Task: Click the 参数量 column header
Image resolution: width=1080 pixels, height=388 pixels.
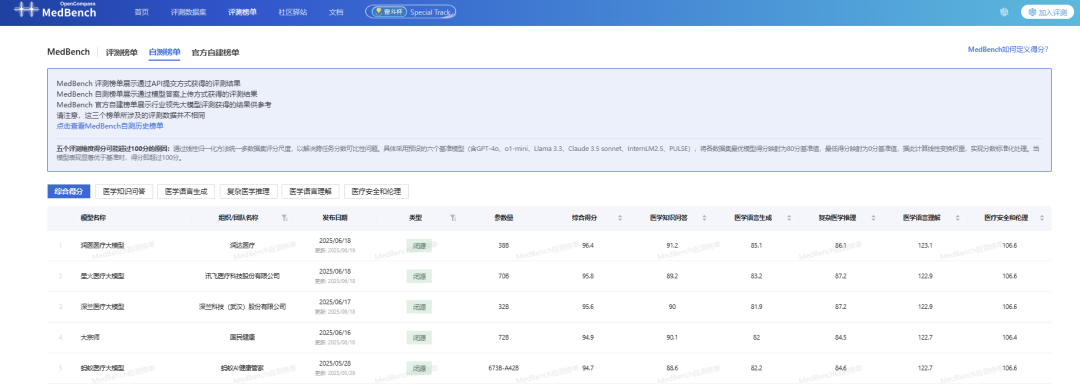Action: pyautogui.click(x=503, y=218)
